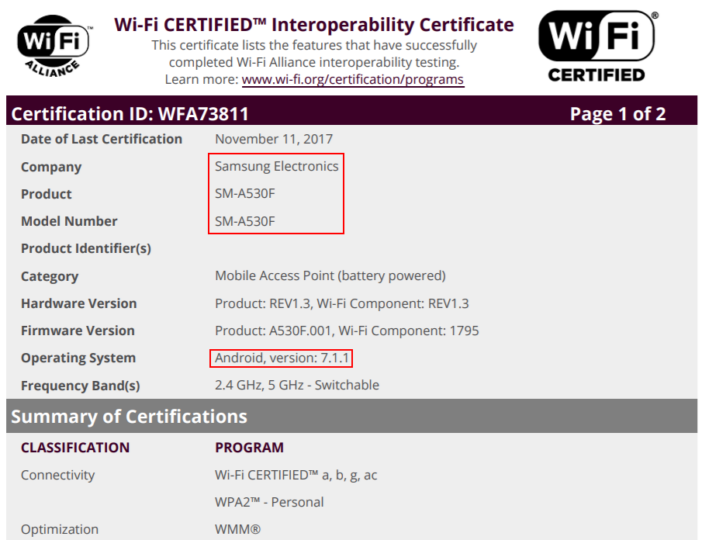Click the Samsung Electronics company value
Screen dimensions: 702x540
[x=277, y=166]
